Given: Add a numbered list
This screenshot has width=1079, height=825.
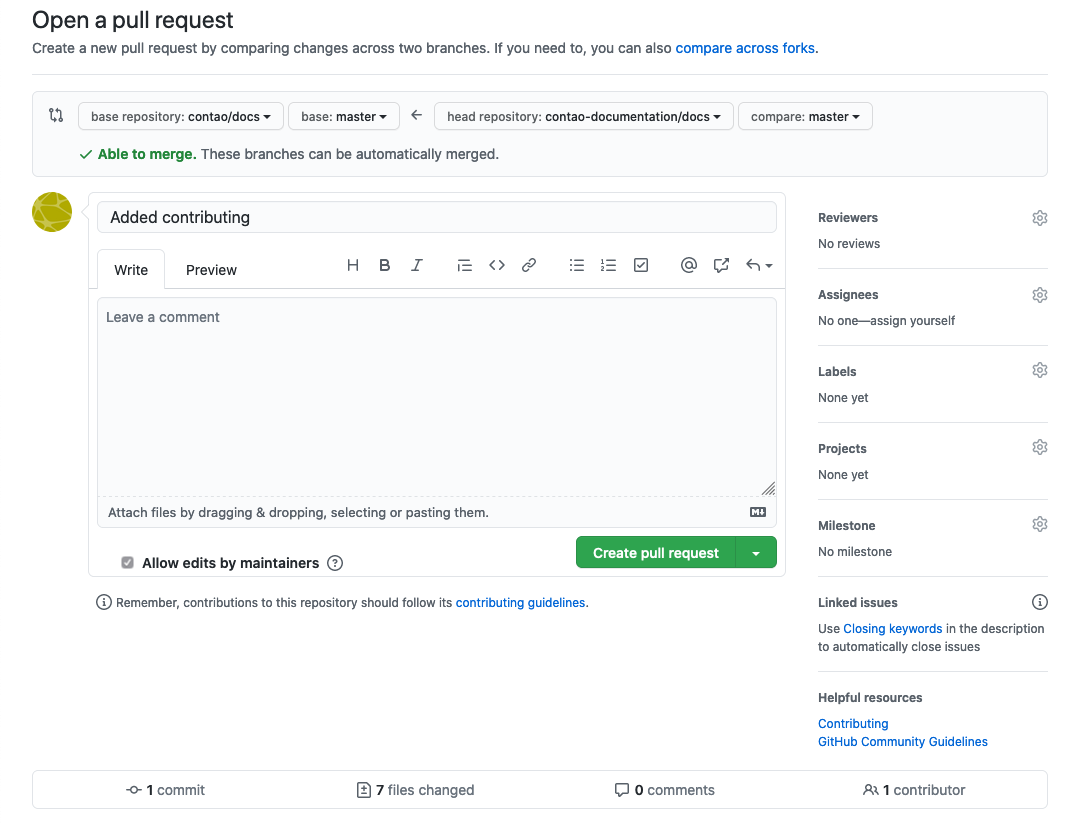Looking at the screenshot, I should click(x=608, y=265).
